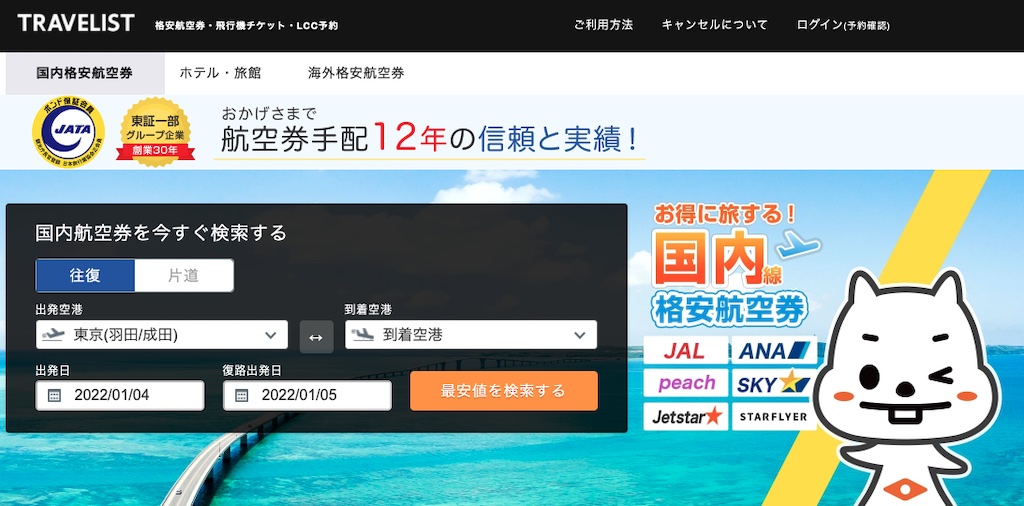Click the STARFLYER airline logo
The height and width of the screenshot is (506, 1024).
(x=774, y=416)
